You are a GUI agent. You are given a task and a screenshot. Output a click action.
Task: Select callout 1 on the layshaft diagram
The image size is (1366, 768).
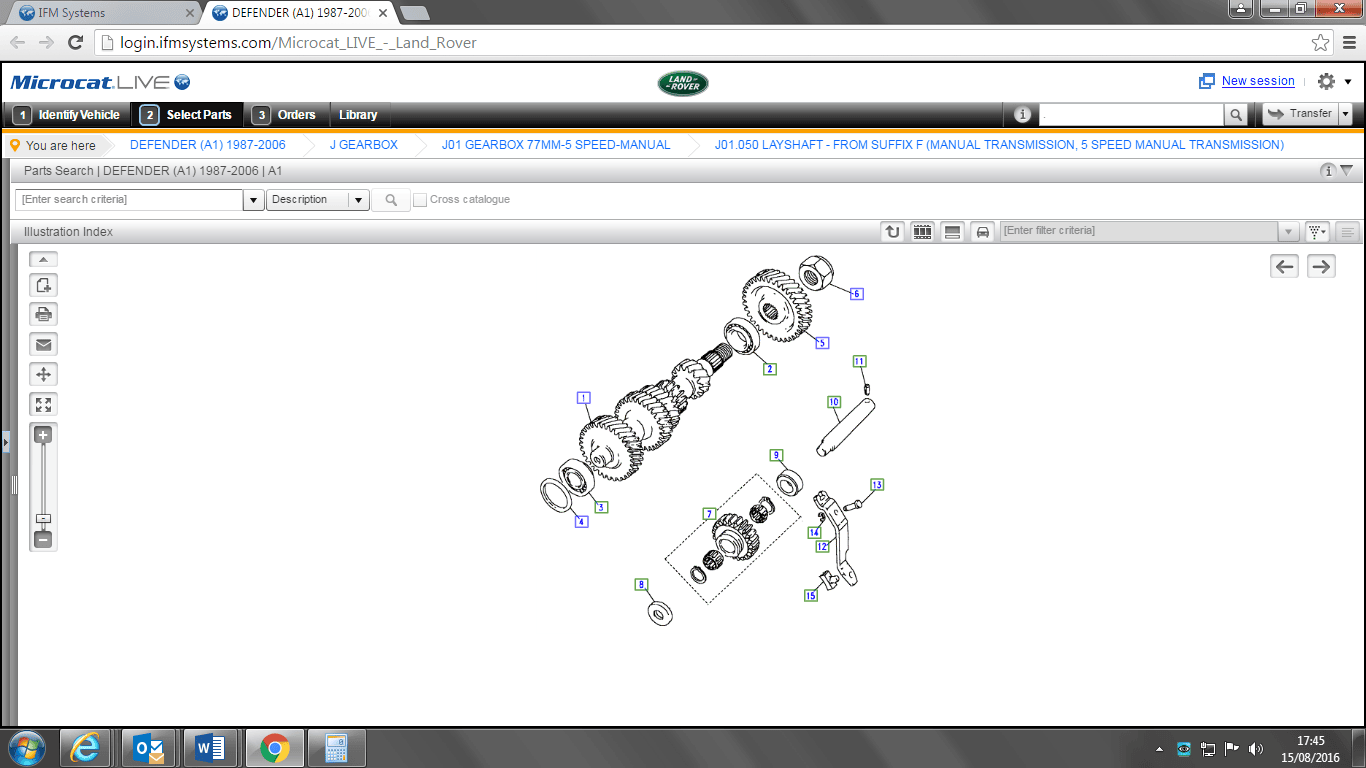click(x=584, y=397)
